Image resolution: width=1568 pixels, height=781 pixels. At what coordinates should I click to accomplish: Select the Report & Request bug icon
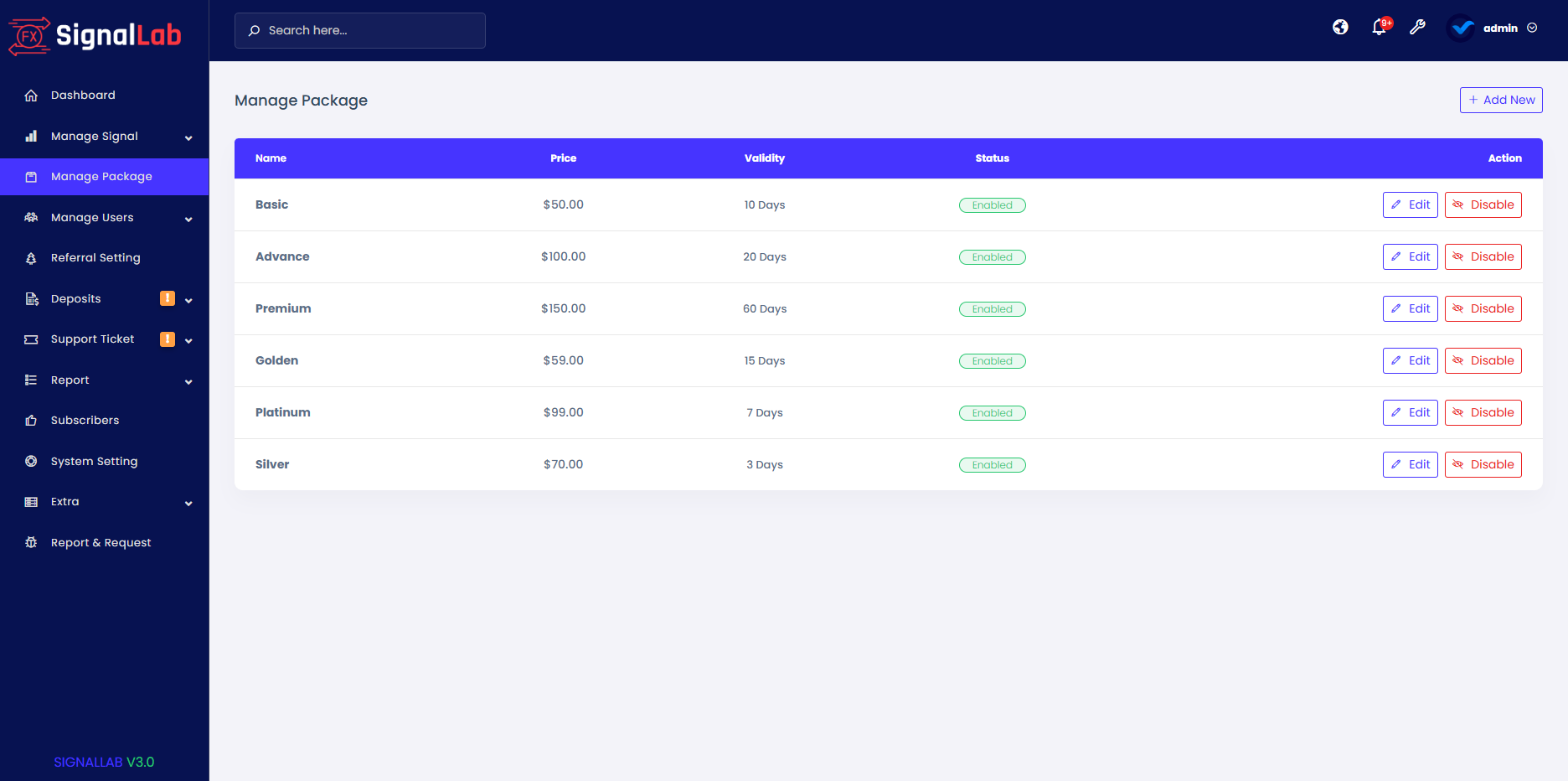31,542
